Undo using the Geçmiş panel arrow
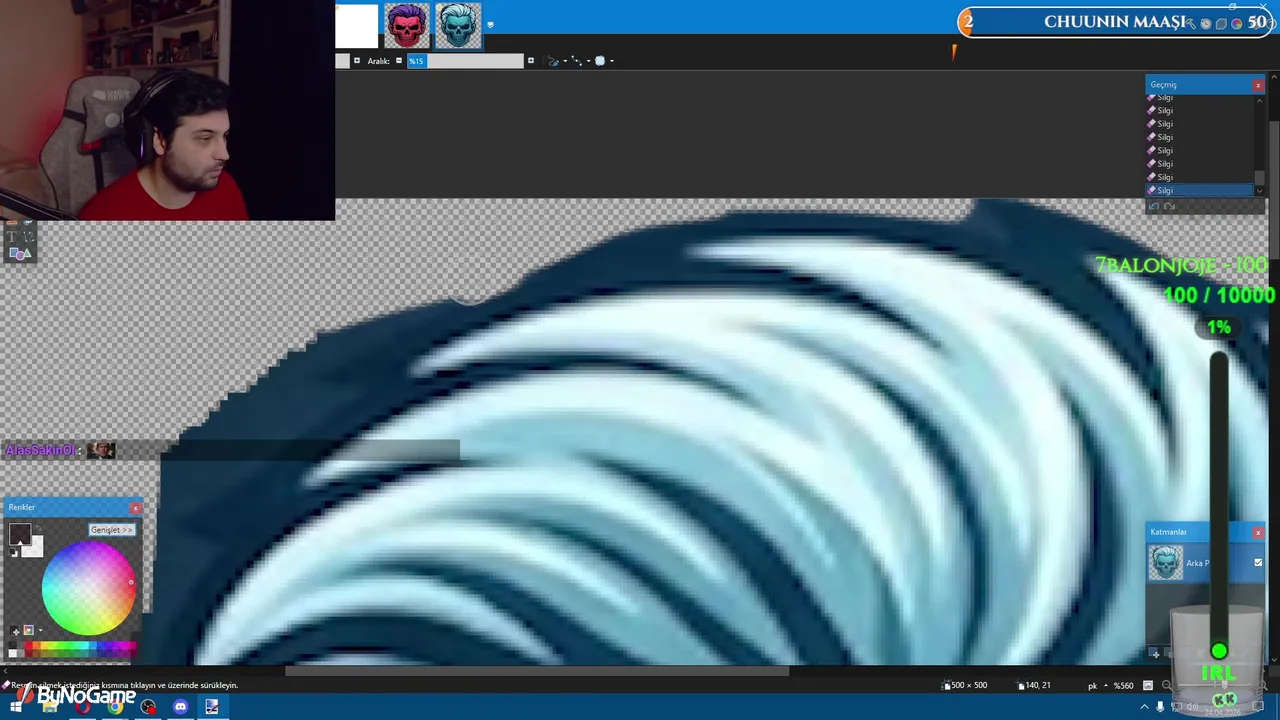 [x=1154, y=206]
